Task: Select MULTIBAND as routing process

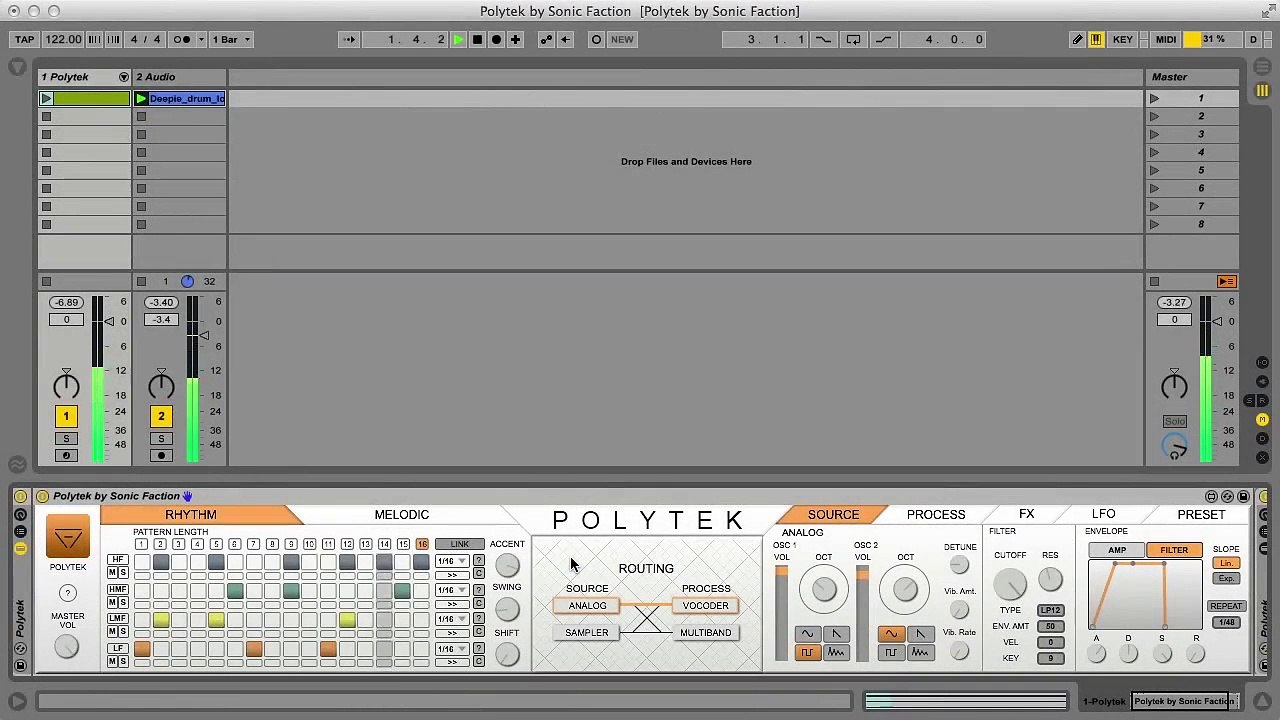Action: point(705,632)
